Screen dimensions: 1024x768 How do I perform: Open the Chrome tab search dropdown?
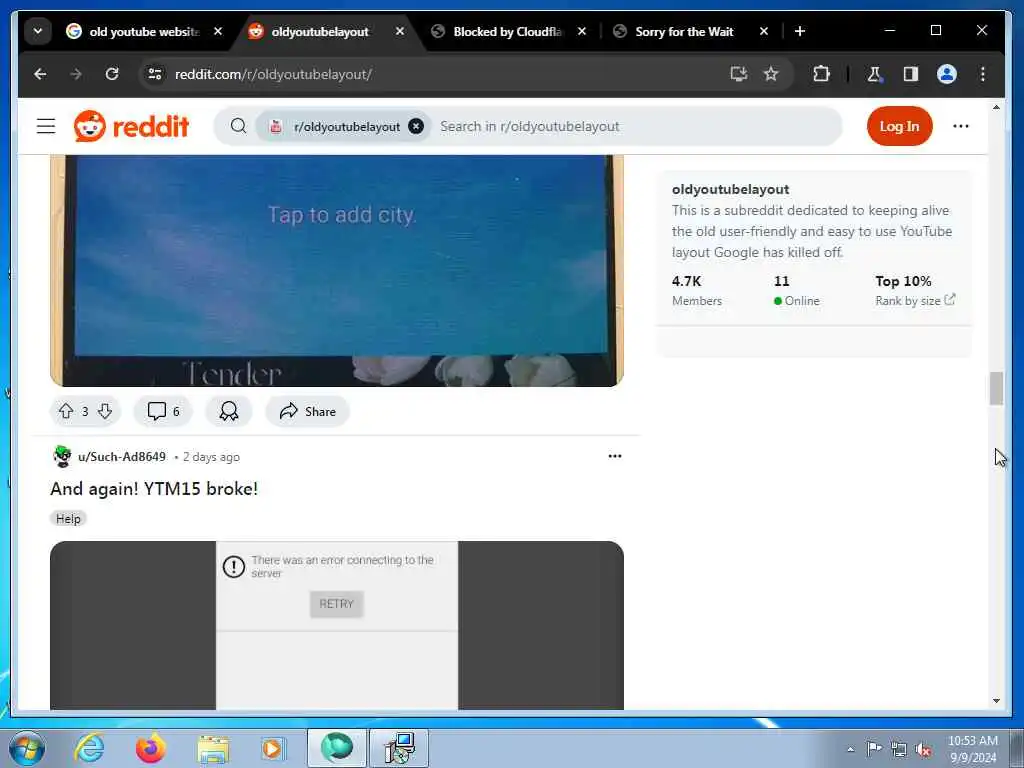[x=38, y=31]
